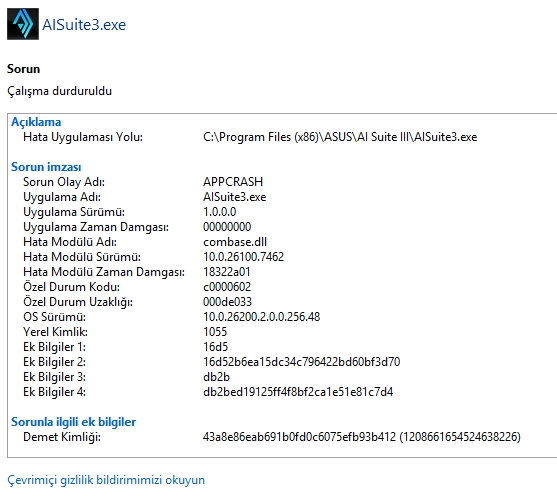Click the 'Hata Modülü Zaman Damgası' label
557x496 pixels.
[x=104, y=272]
